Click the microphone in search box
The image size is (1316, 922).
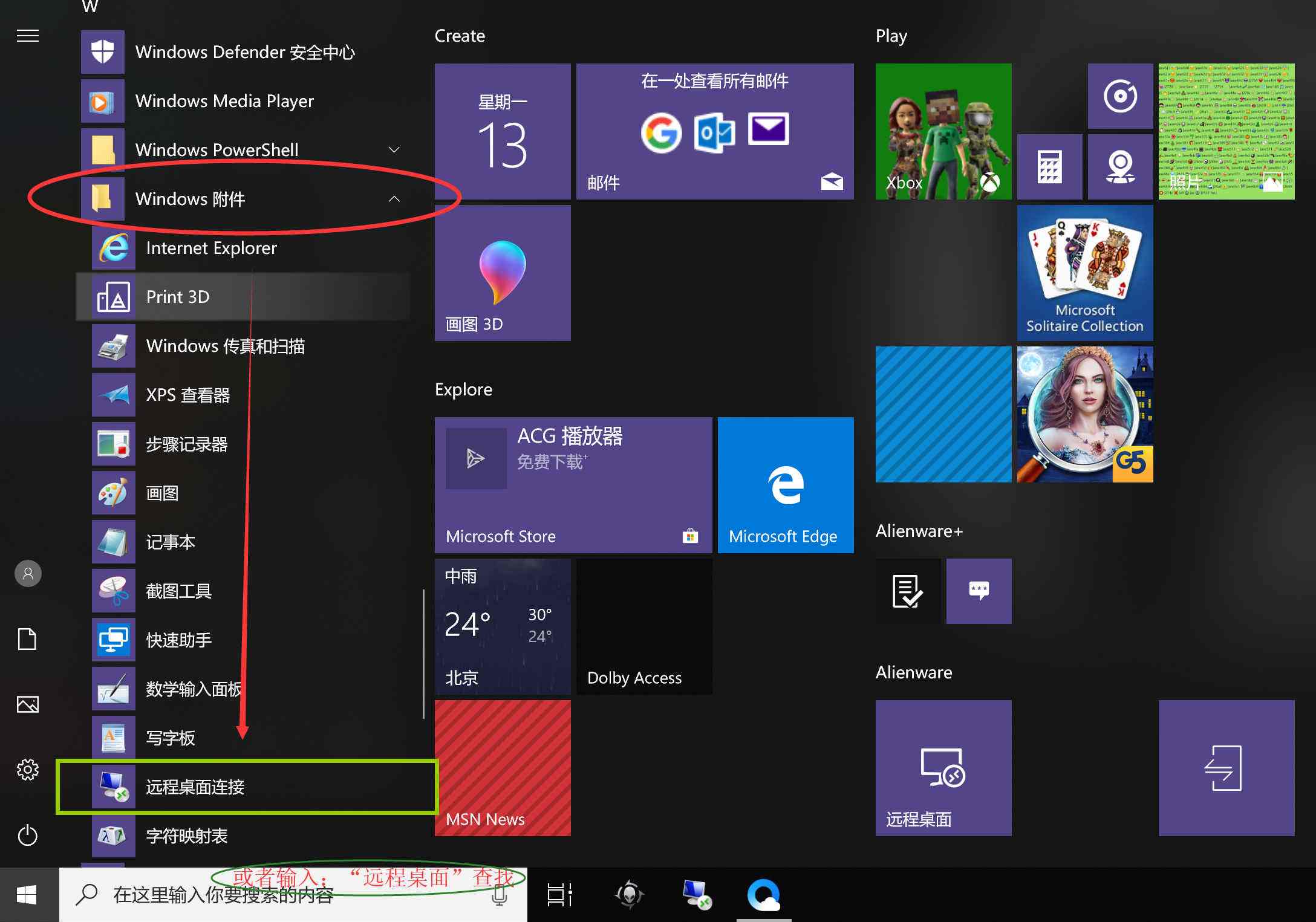pyautogui.click(x=499, y=895)
